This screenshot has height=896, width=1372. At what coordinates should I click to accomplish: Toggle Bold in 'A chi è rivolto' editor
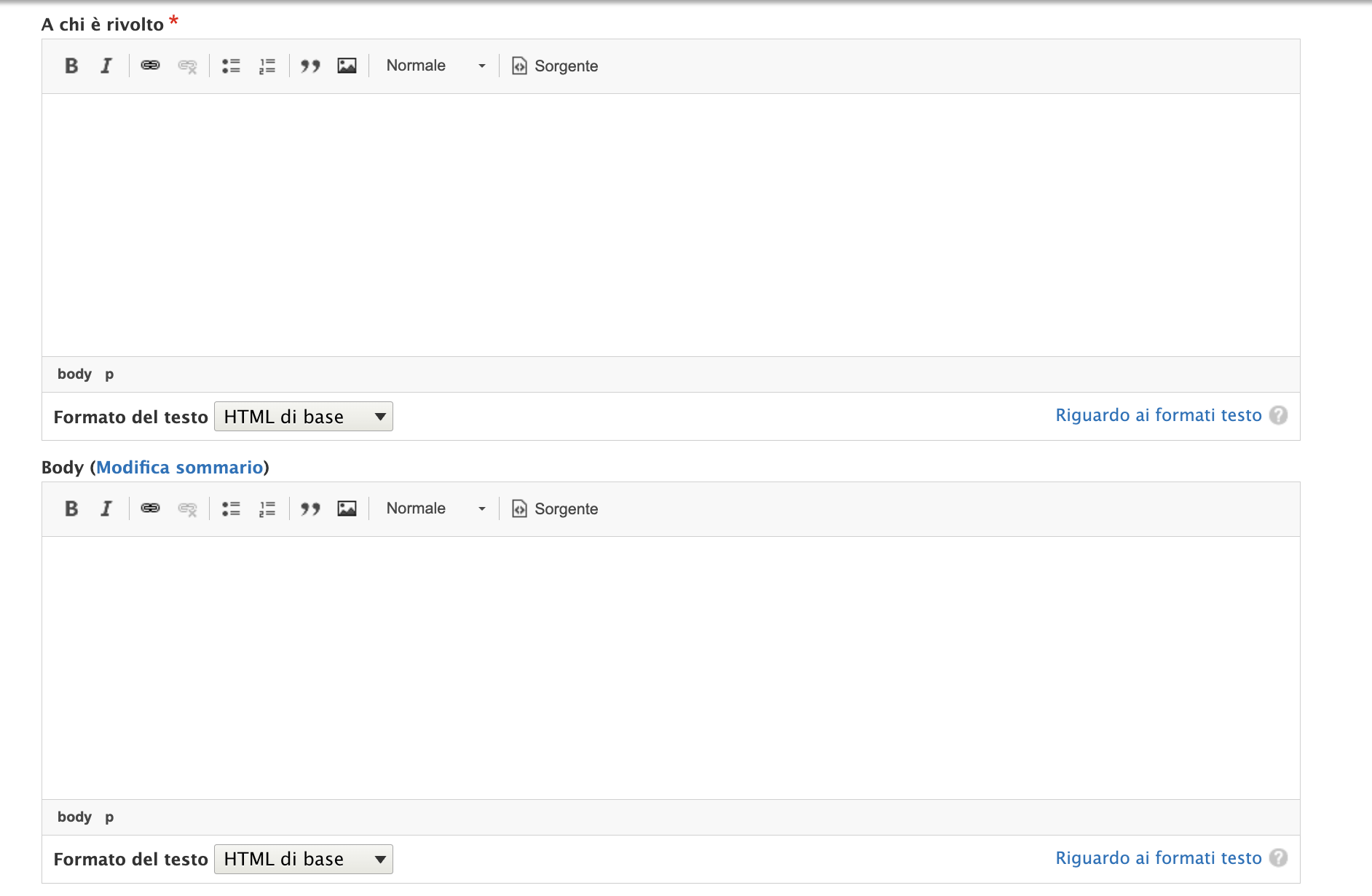71,66
